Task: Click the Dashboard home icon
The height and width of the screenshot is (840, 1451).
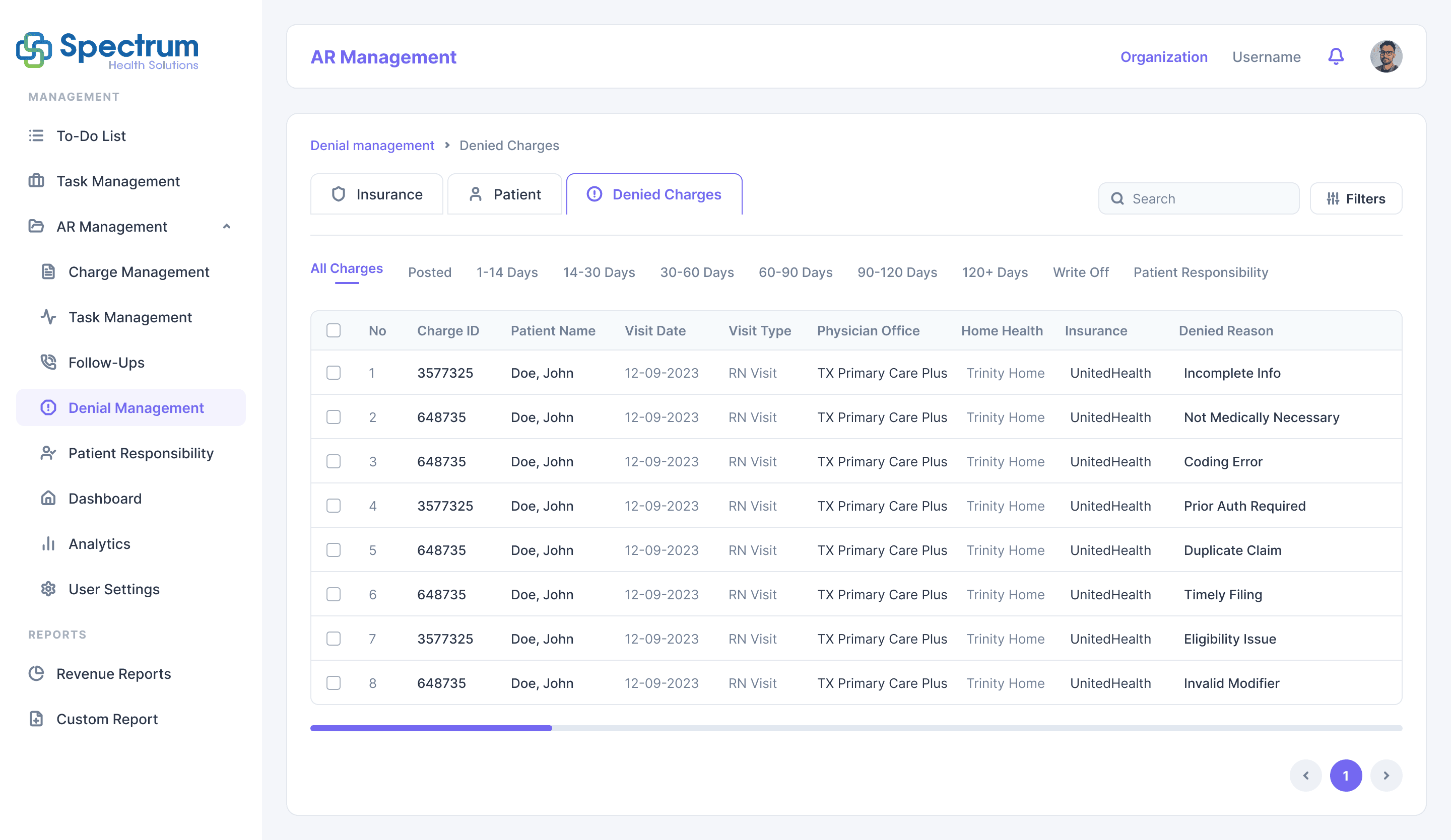Action: pos(48,498)
